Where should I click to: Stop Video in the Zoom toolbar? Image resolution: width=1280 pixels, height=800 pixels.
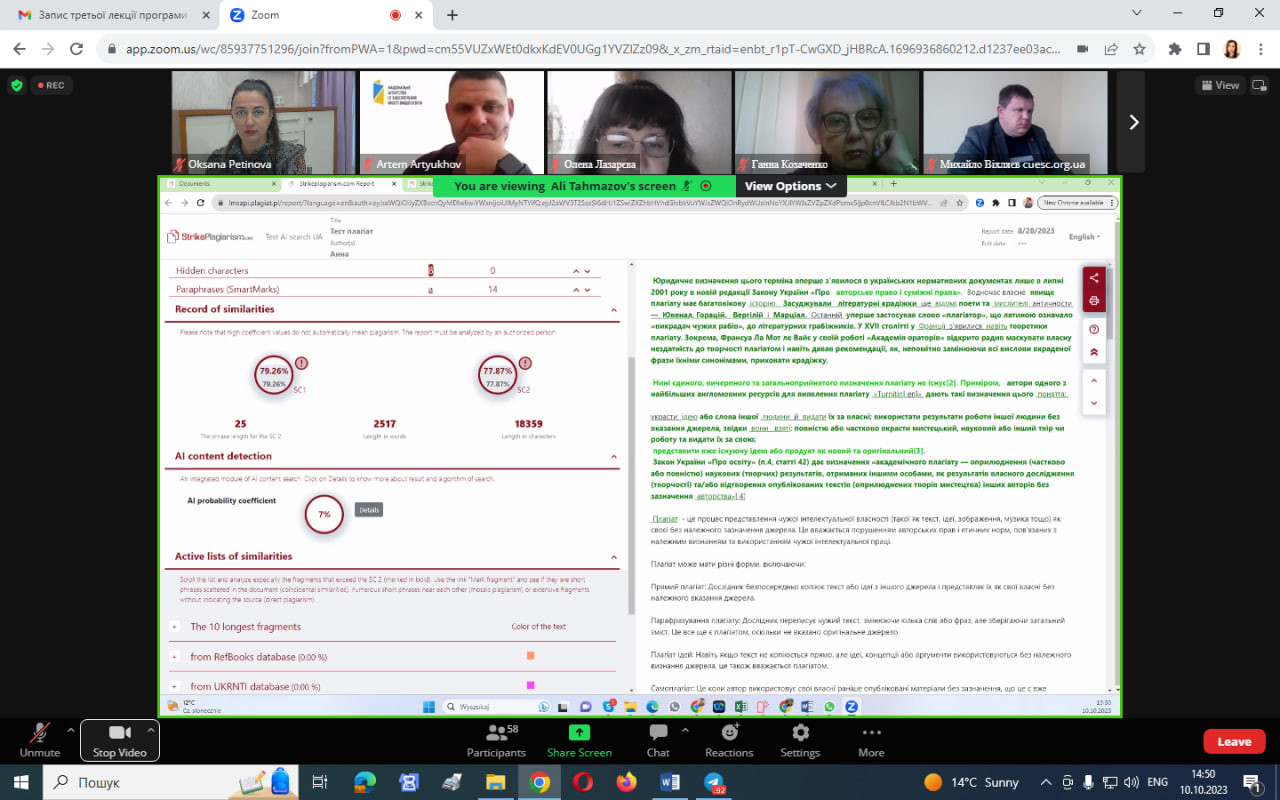119,741
